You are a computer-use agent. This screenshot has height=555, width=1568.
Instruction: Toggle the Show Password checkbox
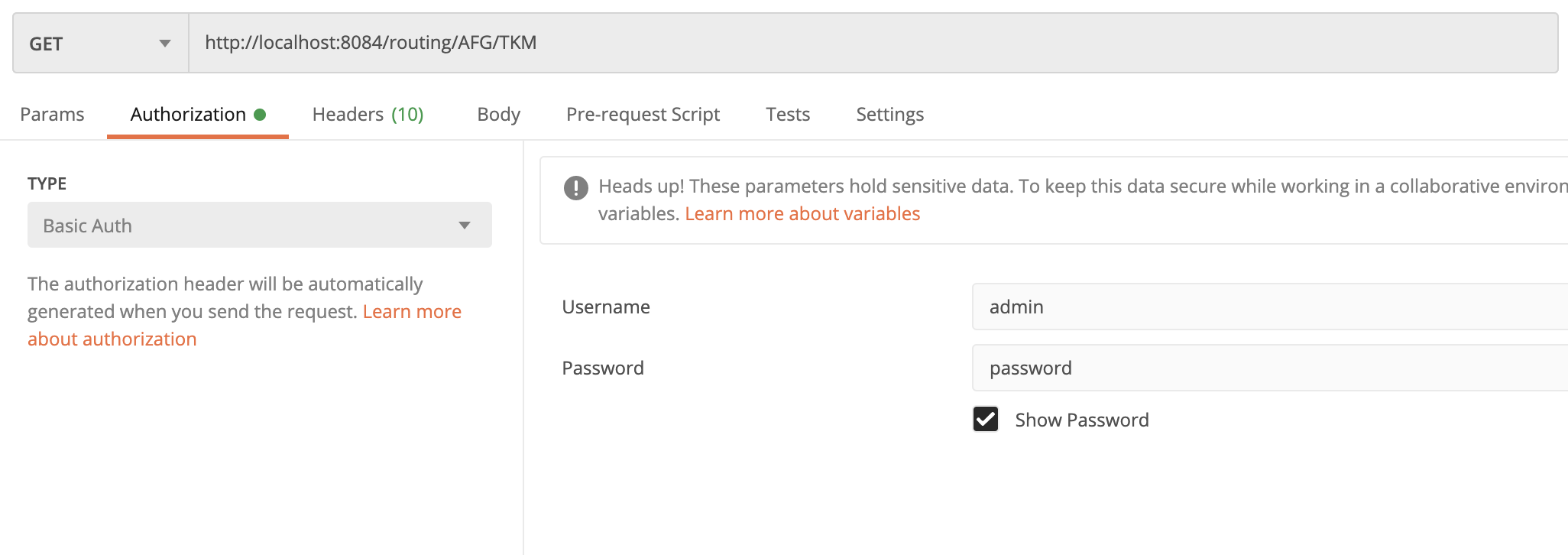(986, 420)
